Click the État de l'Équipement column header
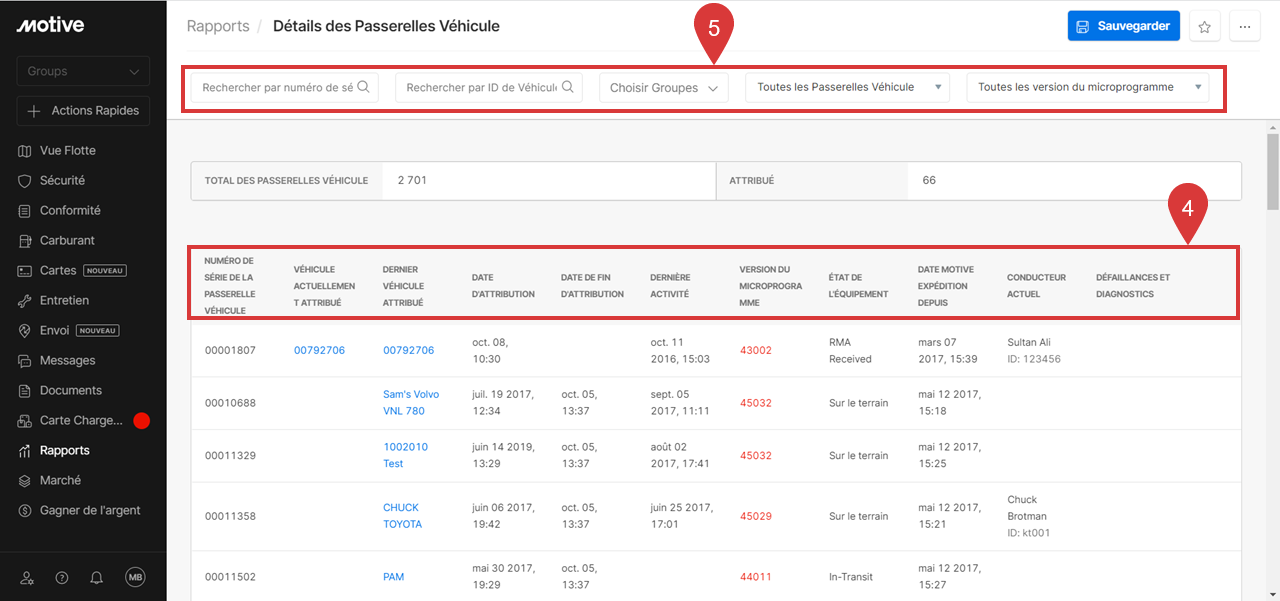Screen dimensions: 1280x601 click(x=859, y=285)
